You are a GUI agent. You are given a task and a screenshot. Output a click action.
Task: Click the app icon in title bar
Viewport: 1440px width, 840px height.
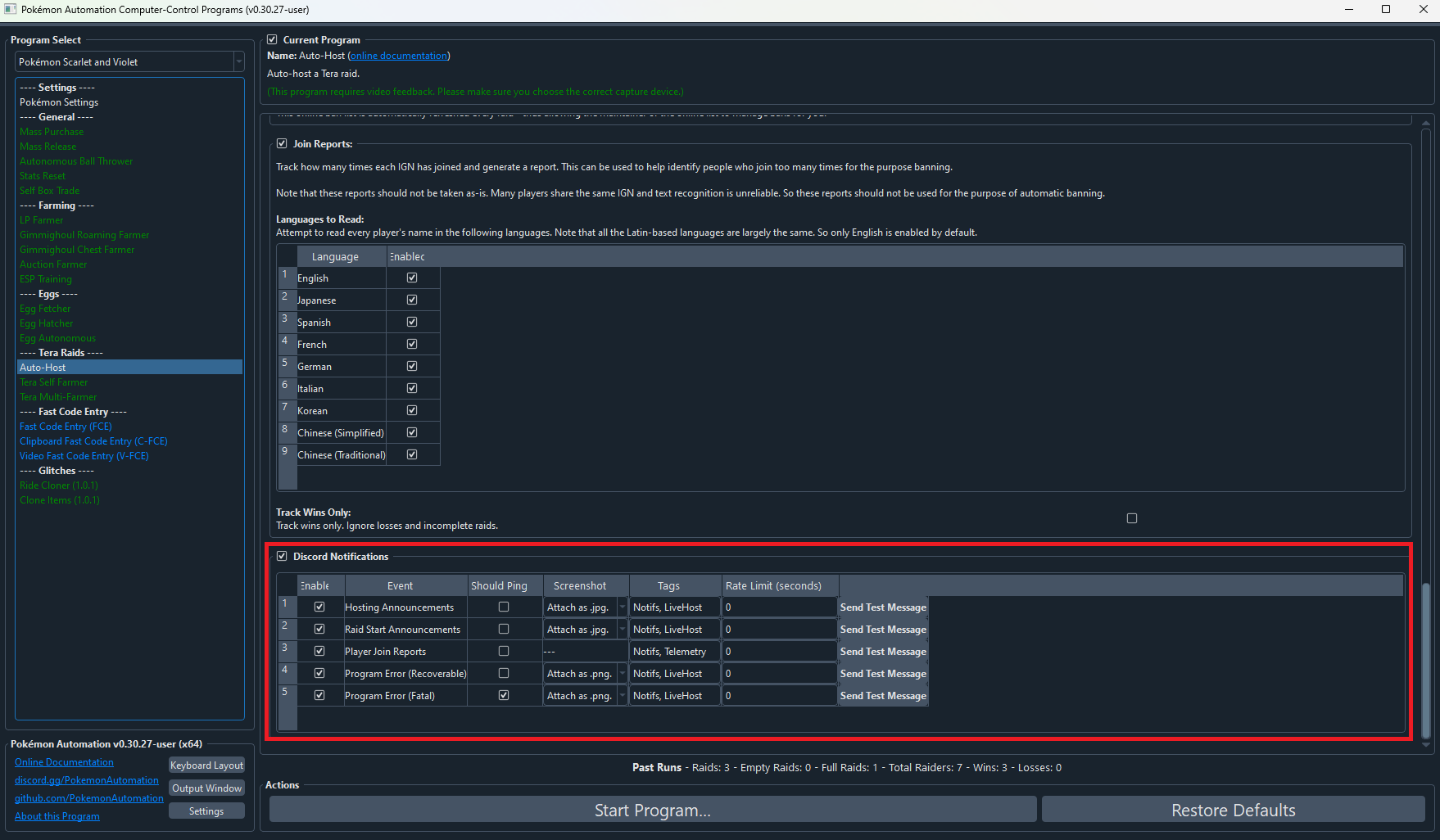tap(11, 10)
